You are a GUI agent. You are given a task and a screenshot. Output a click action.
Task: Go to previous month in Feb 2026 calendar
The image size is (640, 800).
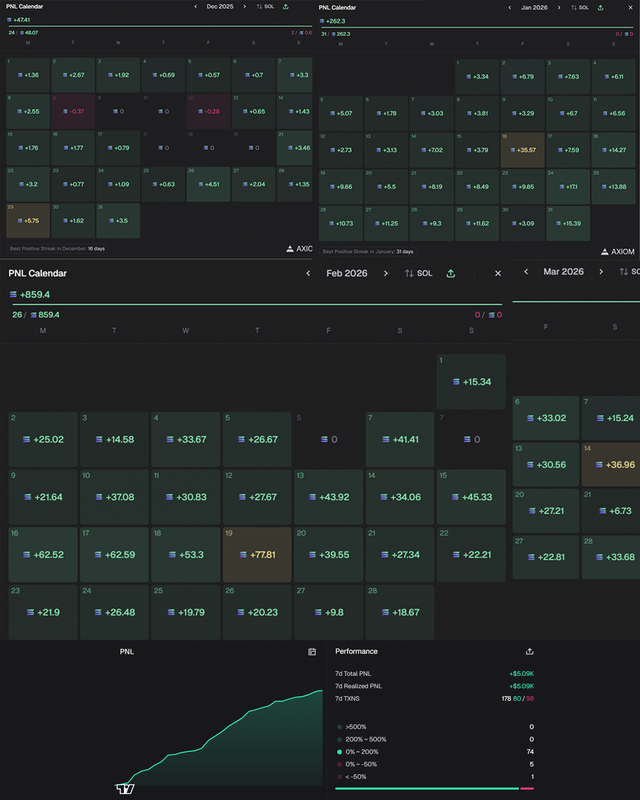click(x=308, y=273)
